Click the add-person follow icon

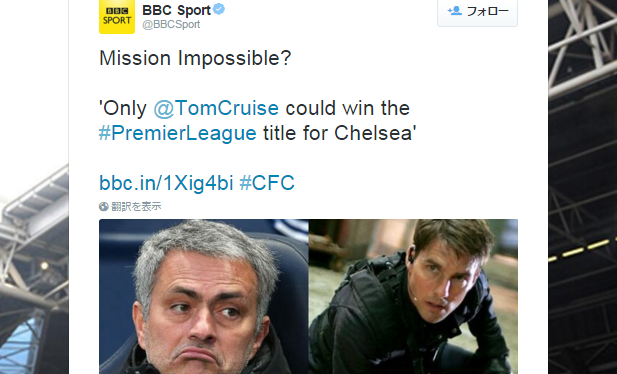click(x=454, y=11)
